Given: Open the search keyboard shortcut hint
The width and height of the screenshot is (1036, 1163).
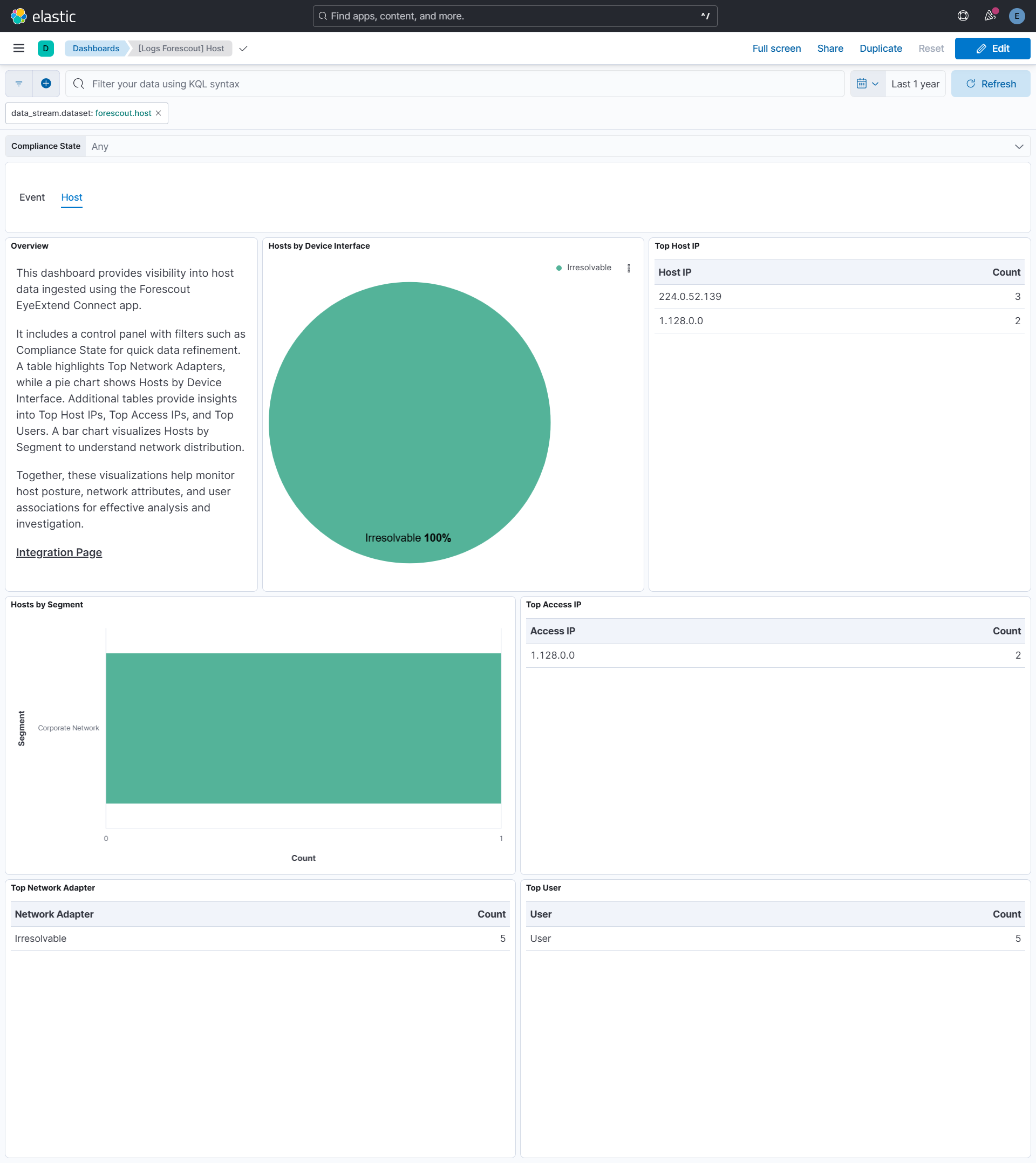Looking at the screenshot, I should [x=705, y=15].
